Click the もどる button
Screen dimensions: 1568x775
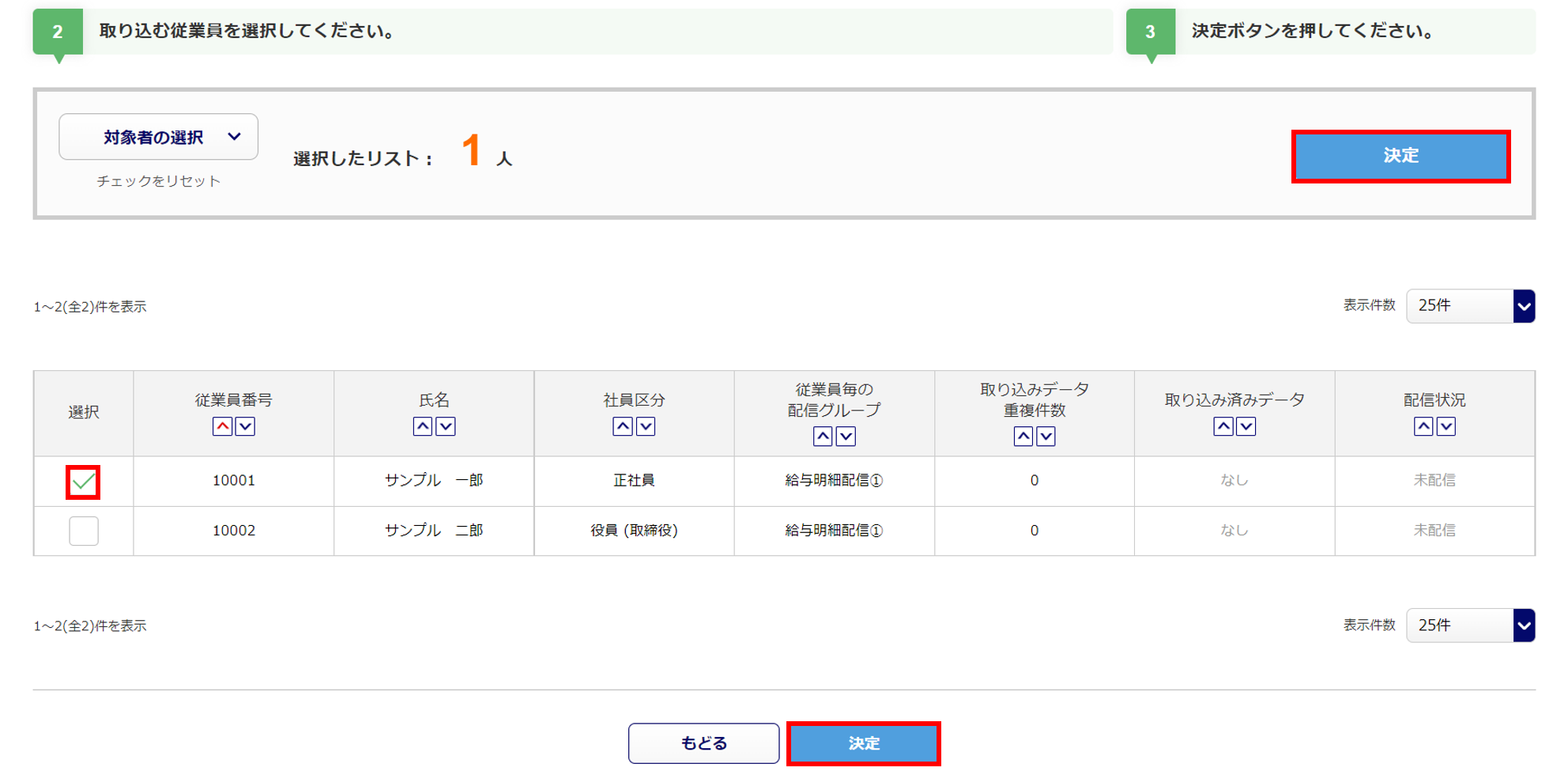pos(703,743)
